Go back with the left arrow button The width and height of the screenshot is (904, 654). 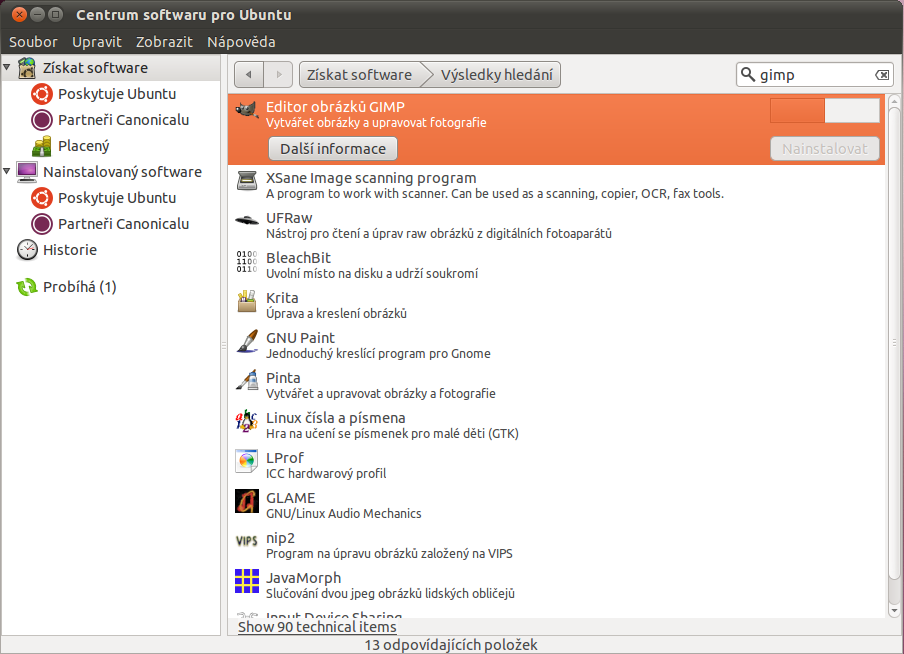249,74
